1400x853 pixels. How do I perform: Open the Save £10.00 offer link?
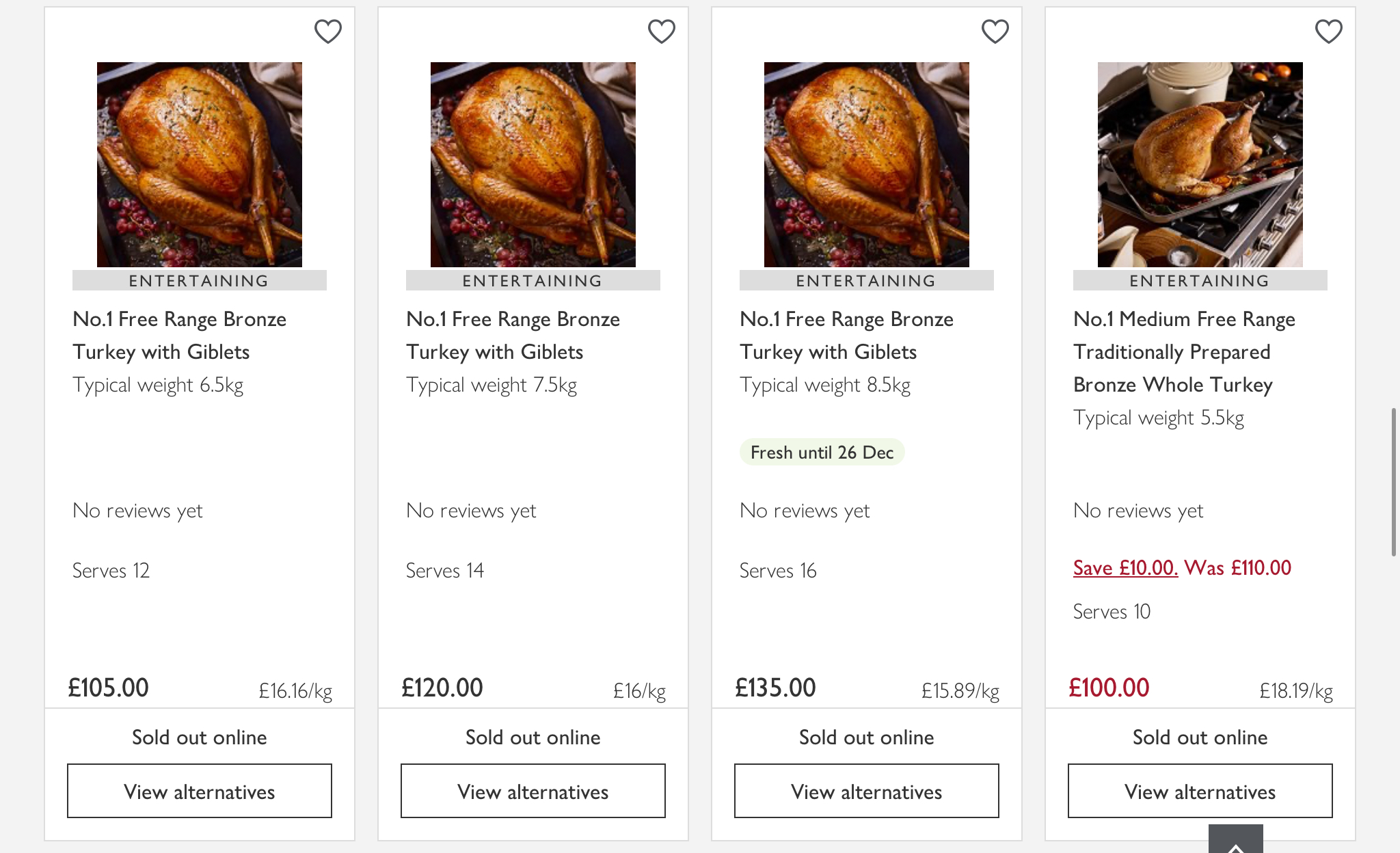point(1125,568)
